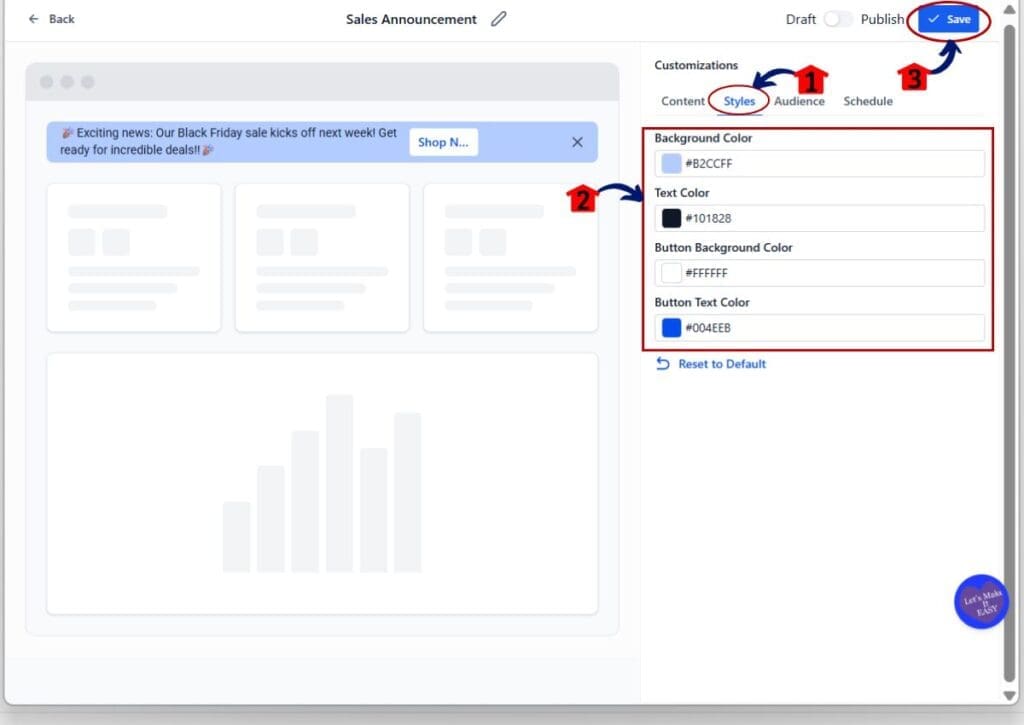
Task: Open the Let's Make It Easy floating badge
Action: pos(981,602)
